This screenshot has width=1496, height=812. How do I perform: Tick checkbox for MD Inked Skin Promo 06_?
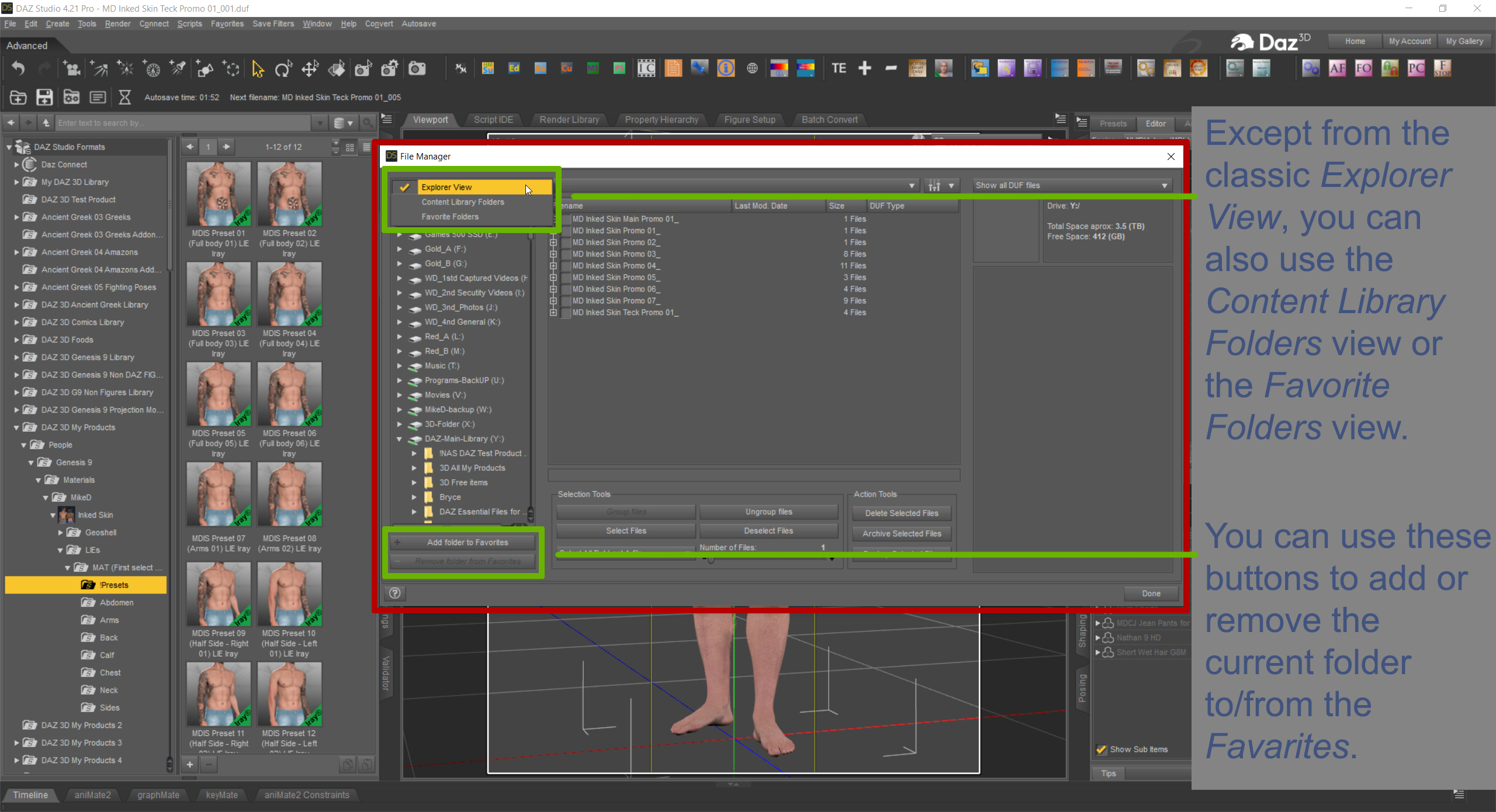(x=566, y=289)
